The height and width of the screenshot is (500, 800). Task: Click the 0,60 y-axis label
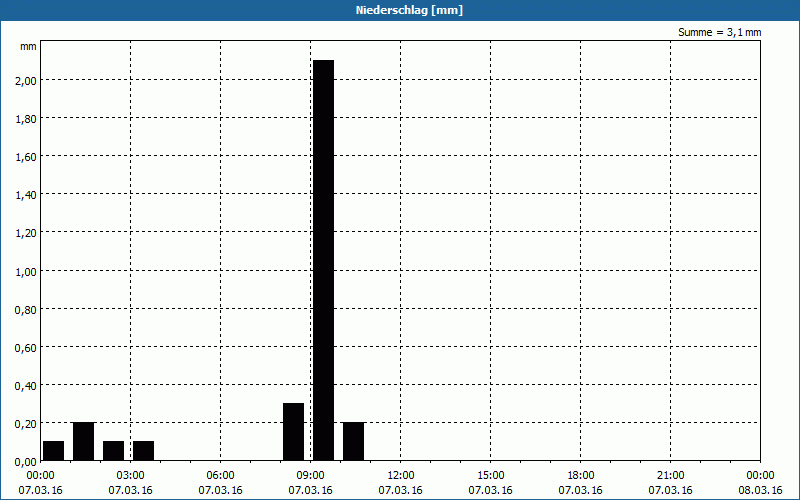pyautogui.click(x=26, y=347)
